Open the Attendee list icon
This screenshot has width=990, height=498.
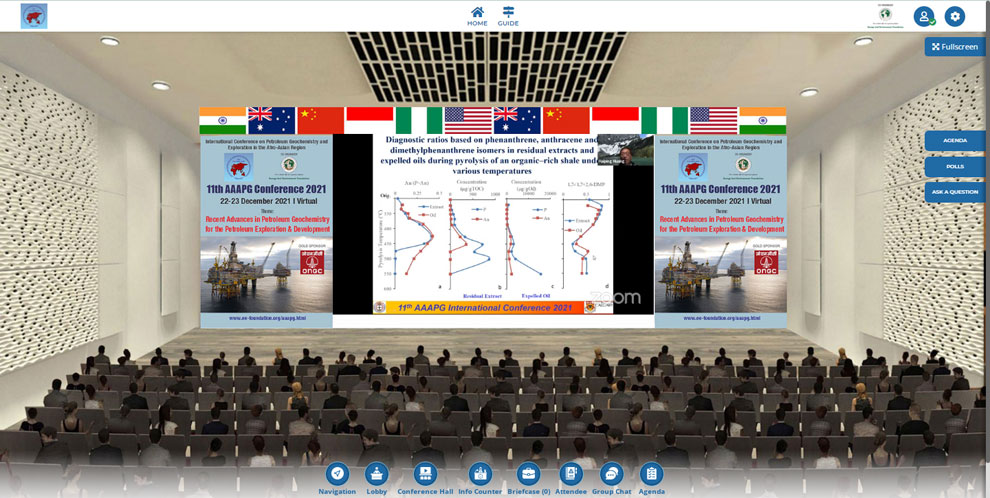(x=571, y=474)
